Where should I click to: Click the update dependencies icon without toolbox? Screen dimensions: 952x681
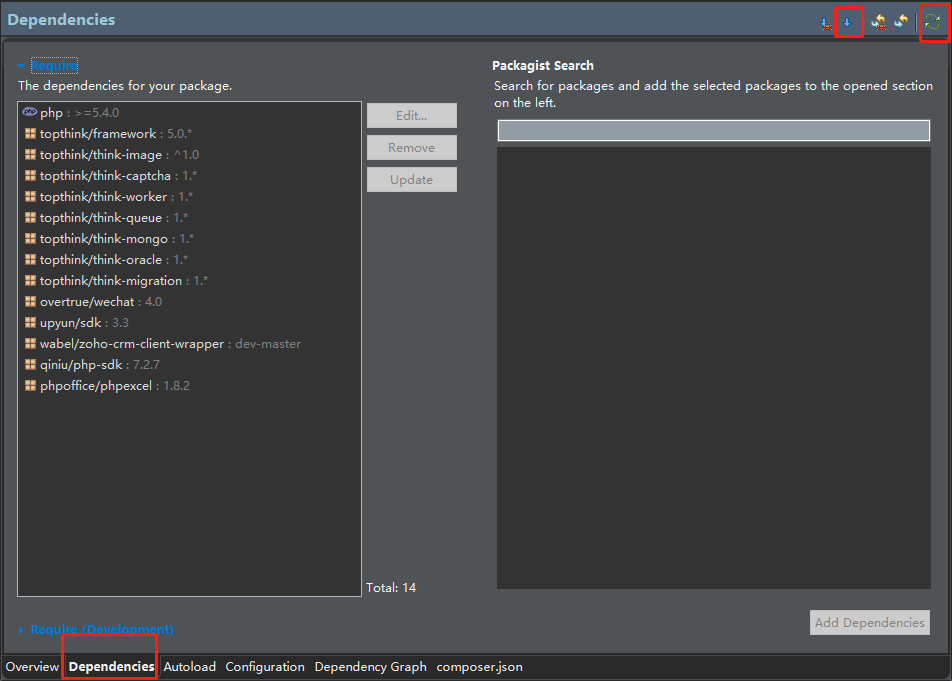[x=901, y=22]
